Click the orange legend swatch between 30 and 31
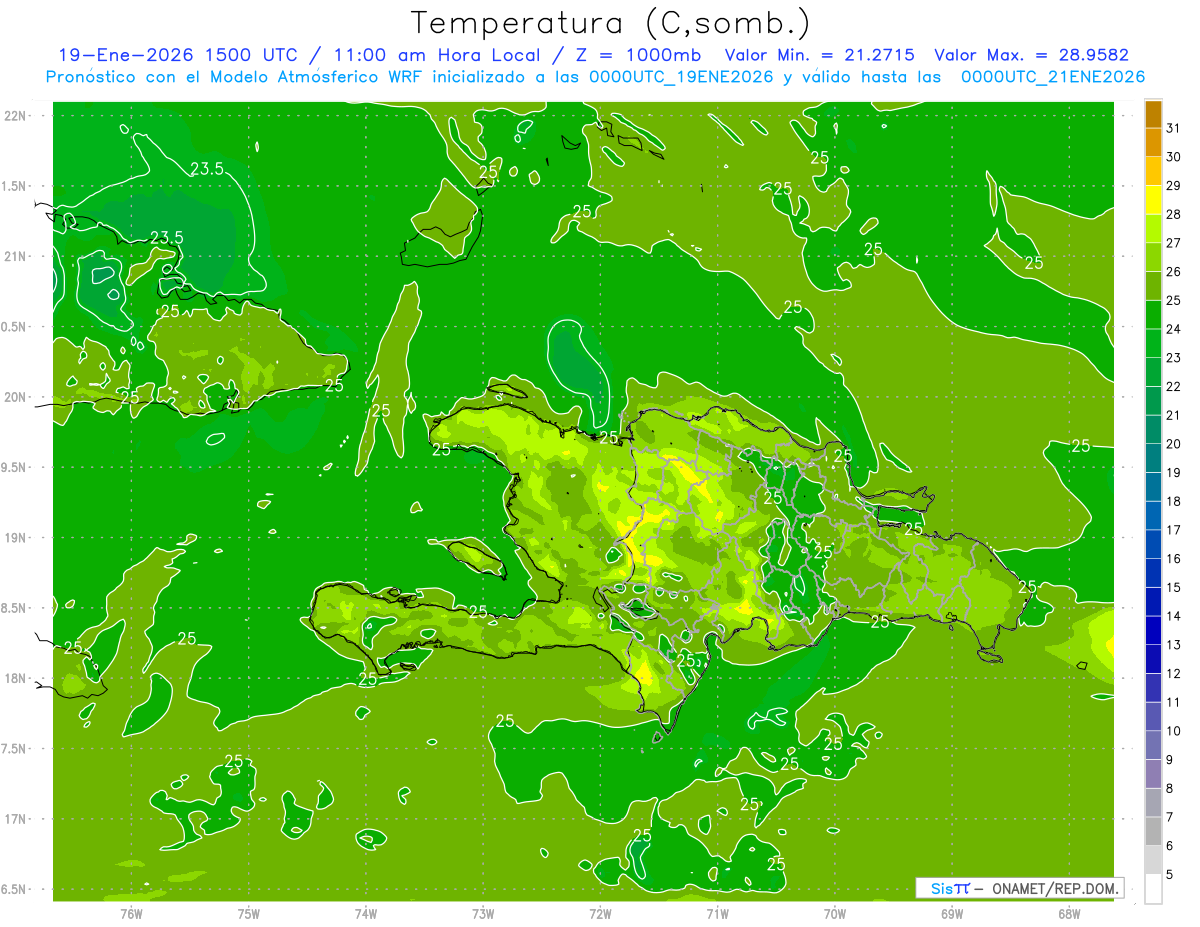Image resolution: width=1200 pixels, height=927 pixels. 1153,142
